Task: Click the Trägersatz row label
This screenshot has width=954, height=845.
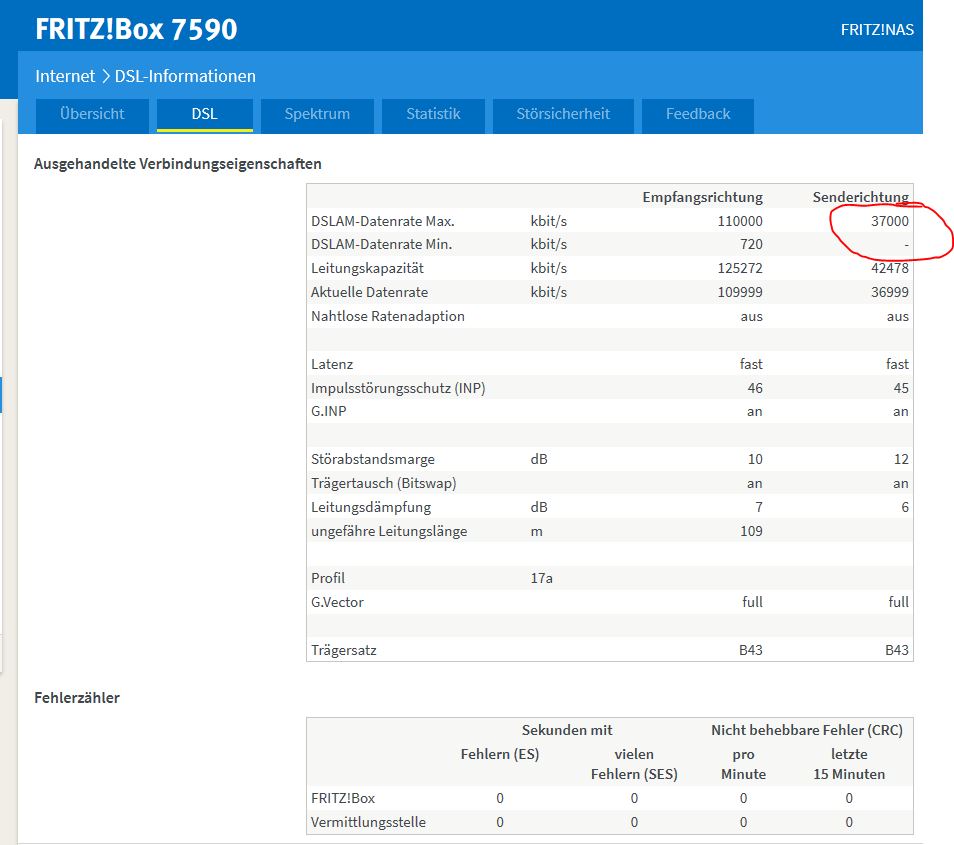Action: [x=344, y=650]
